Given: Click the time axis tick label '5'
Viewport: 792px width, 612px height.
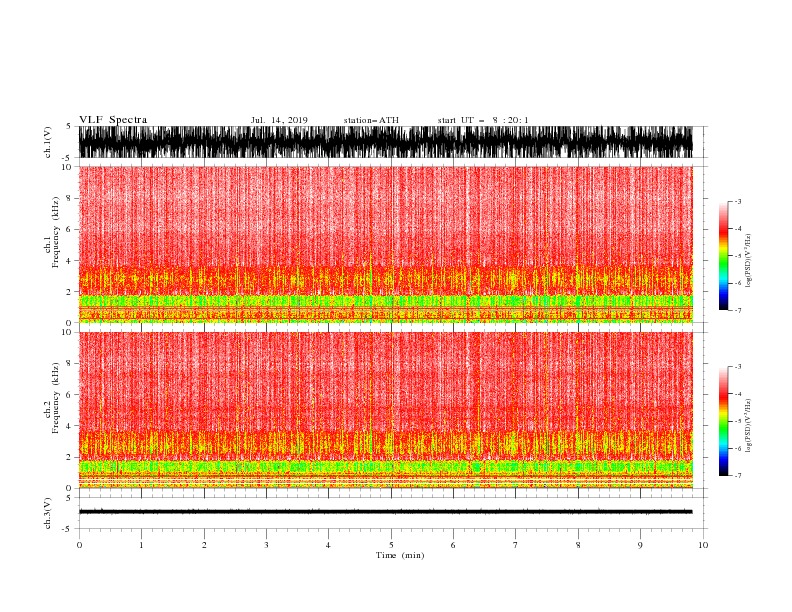Looking at the screenshot, I should [x=391, y=545].
